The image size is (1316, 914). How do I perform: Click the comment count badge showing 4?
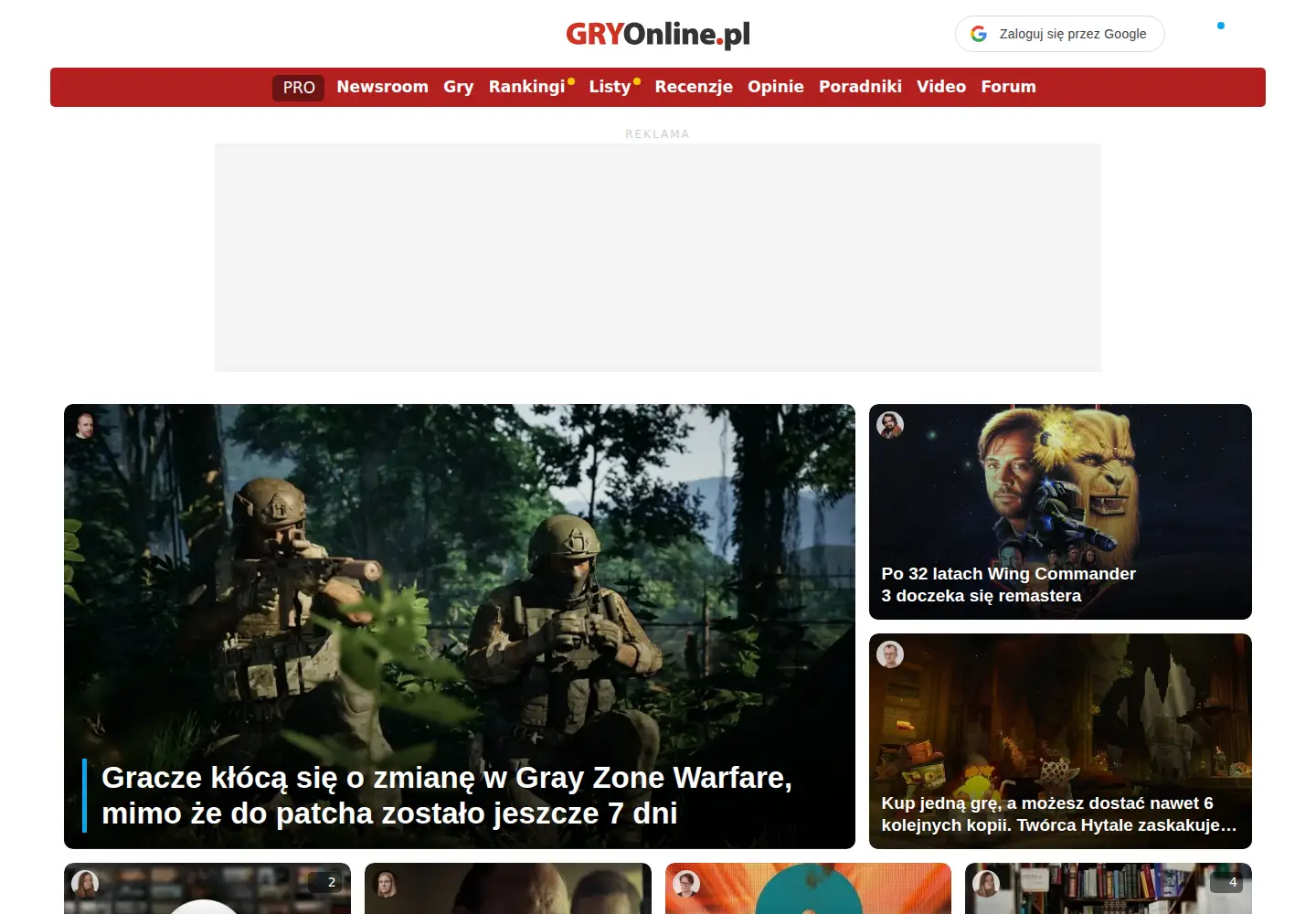pos(1226,882)
